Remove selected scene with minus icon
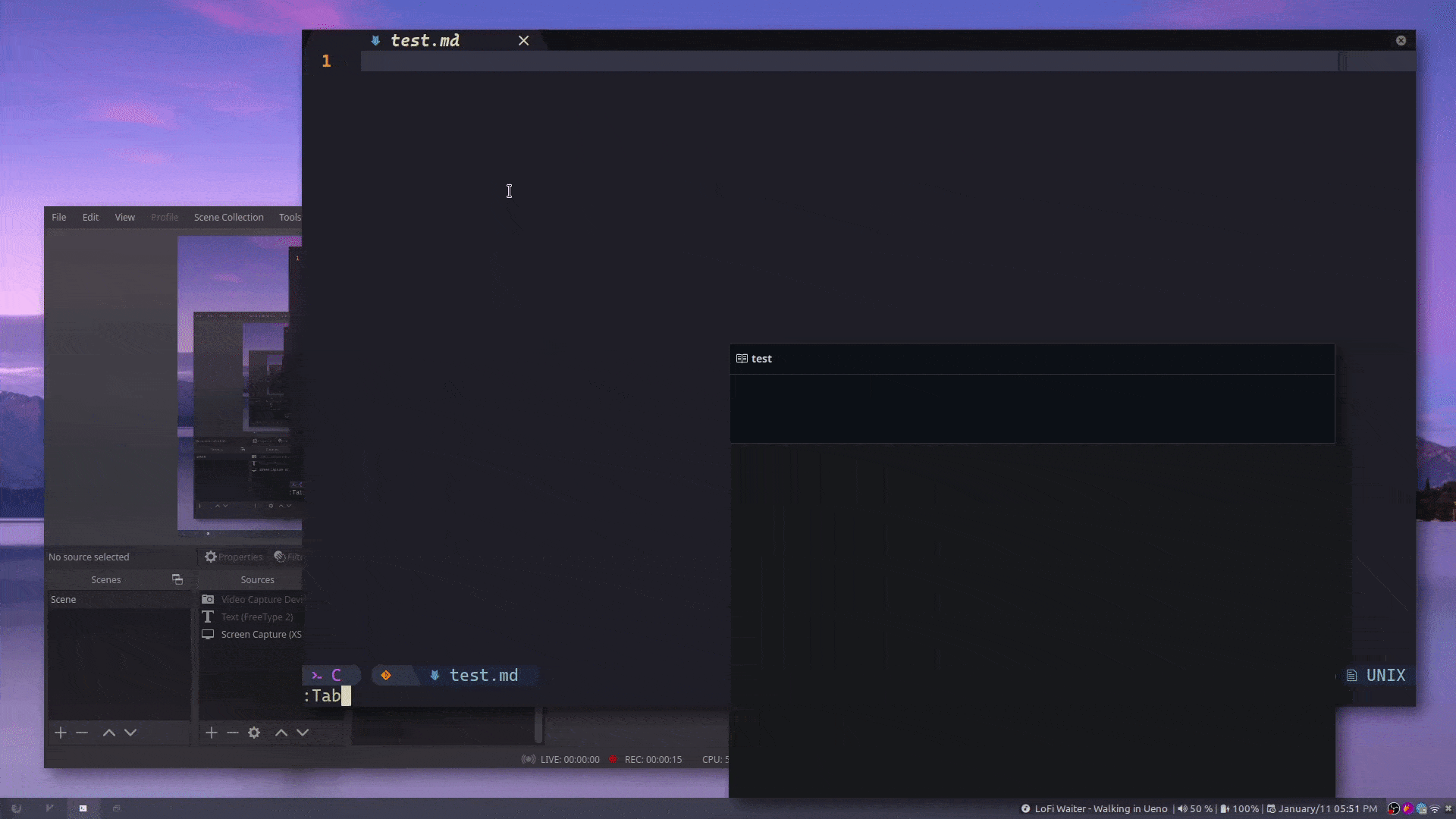Viewport: 1456px width, 819px height. pos(82,733)
